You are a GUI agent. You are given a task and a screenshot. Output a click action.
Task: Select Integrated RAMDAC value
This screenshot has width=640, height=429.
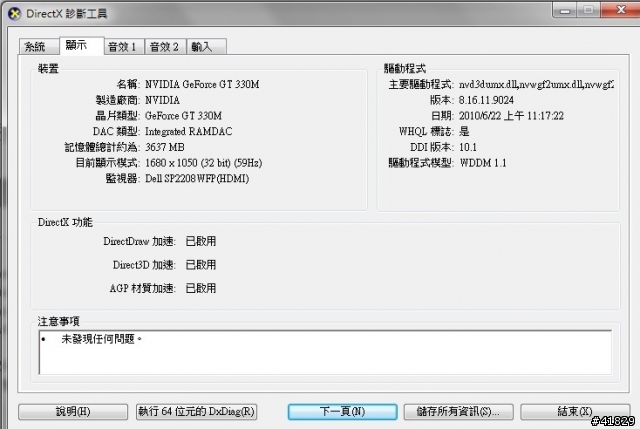pyautogui.click(x=189, y=131)
